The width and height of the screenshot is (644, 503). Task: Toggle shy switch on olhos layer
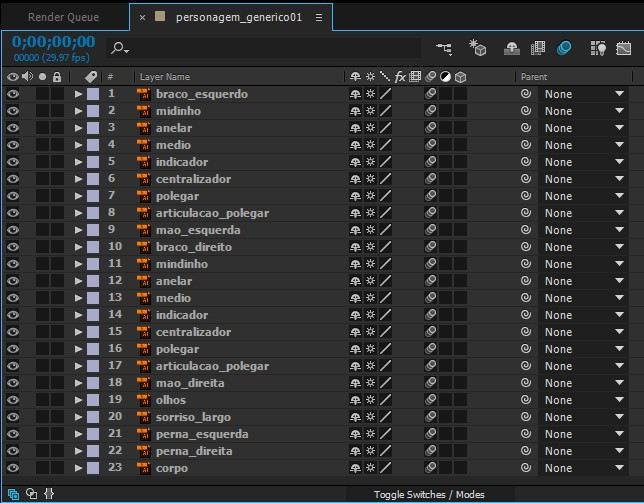pyautogui.click(x=355, y=400)
